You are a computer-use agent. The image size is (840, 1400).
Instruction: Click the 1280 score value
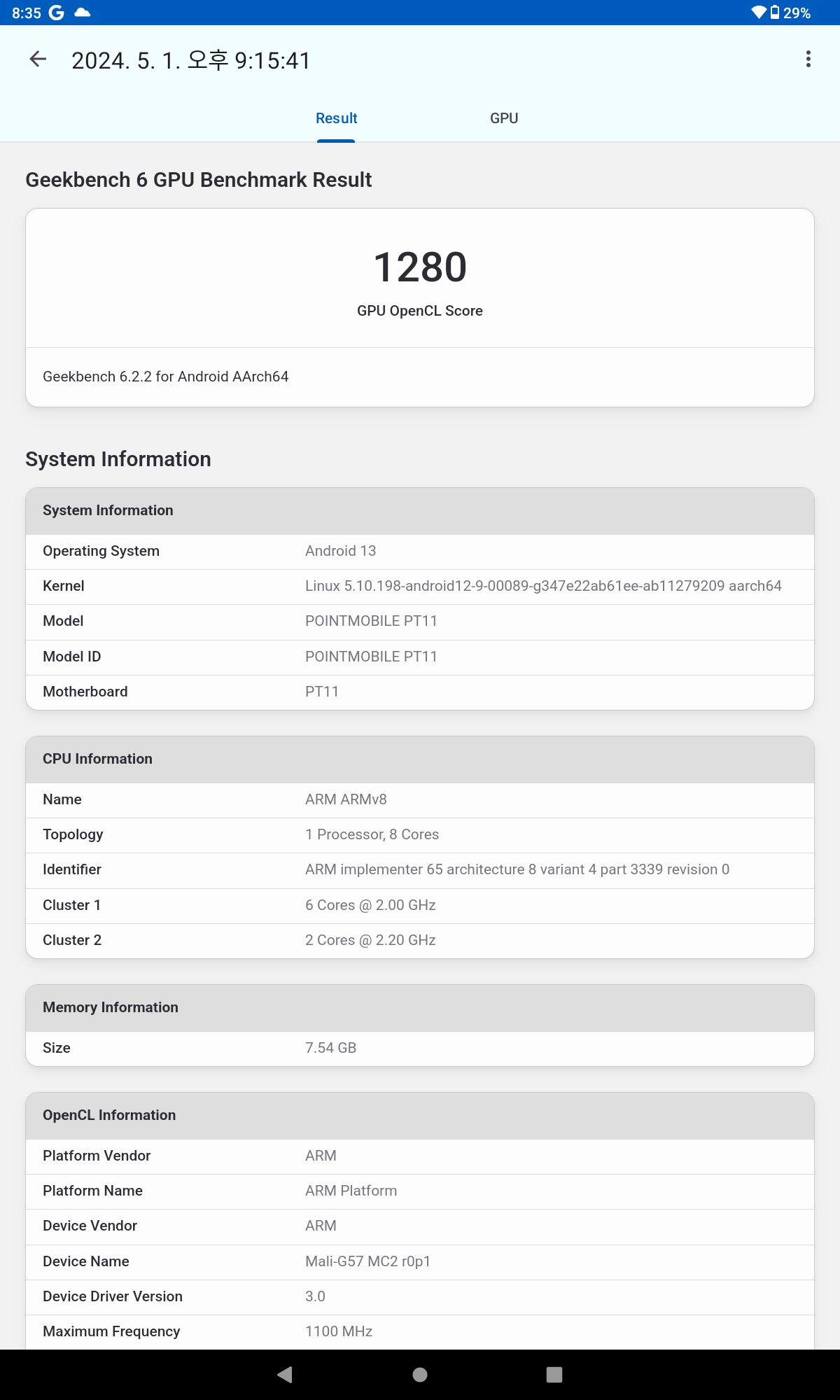(x=420, y=267)
